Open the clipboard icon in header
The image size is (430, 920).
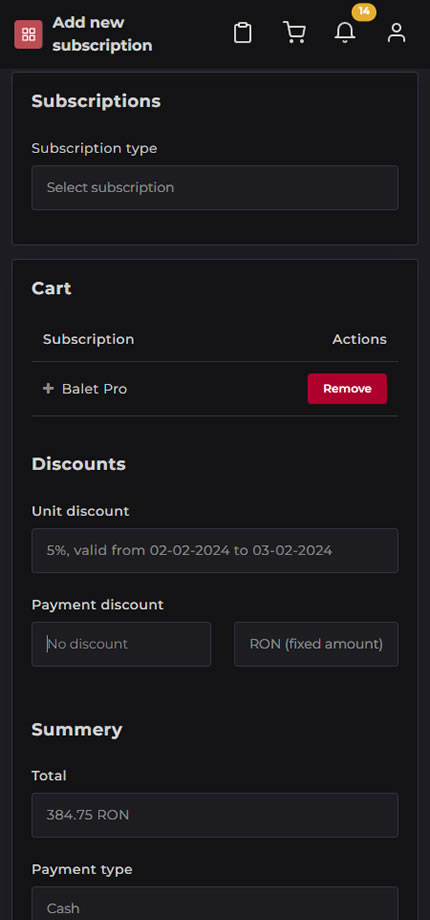(x=243, y=33)
